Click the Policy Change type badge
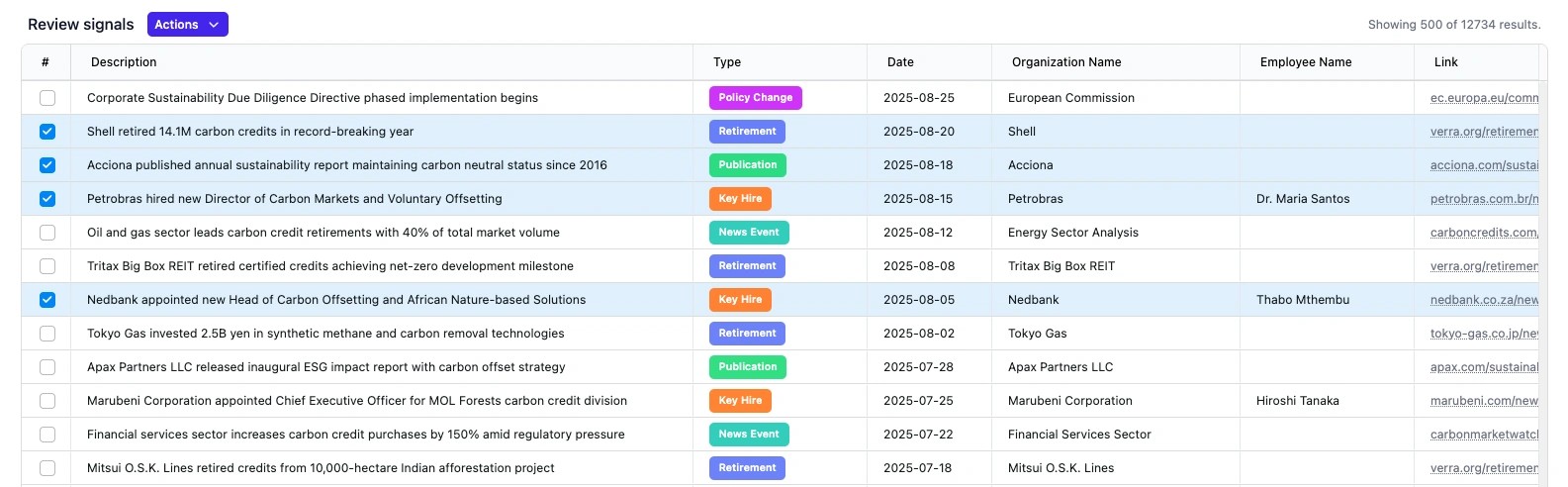This screenshot has height=487, width=1568. pyautogui.click(x=755, y=98)
